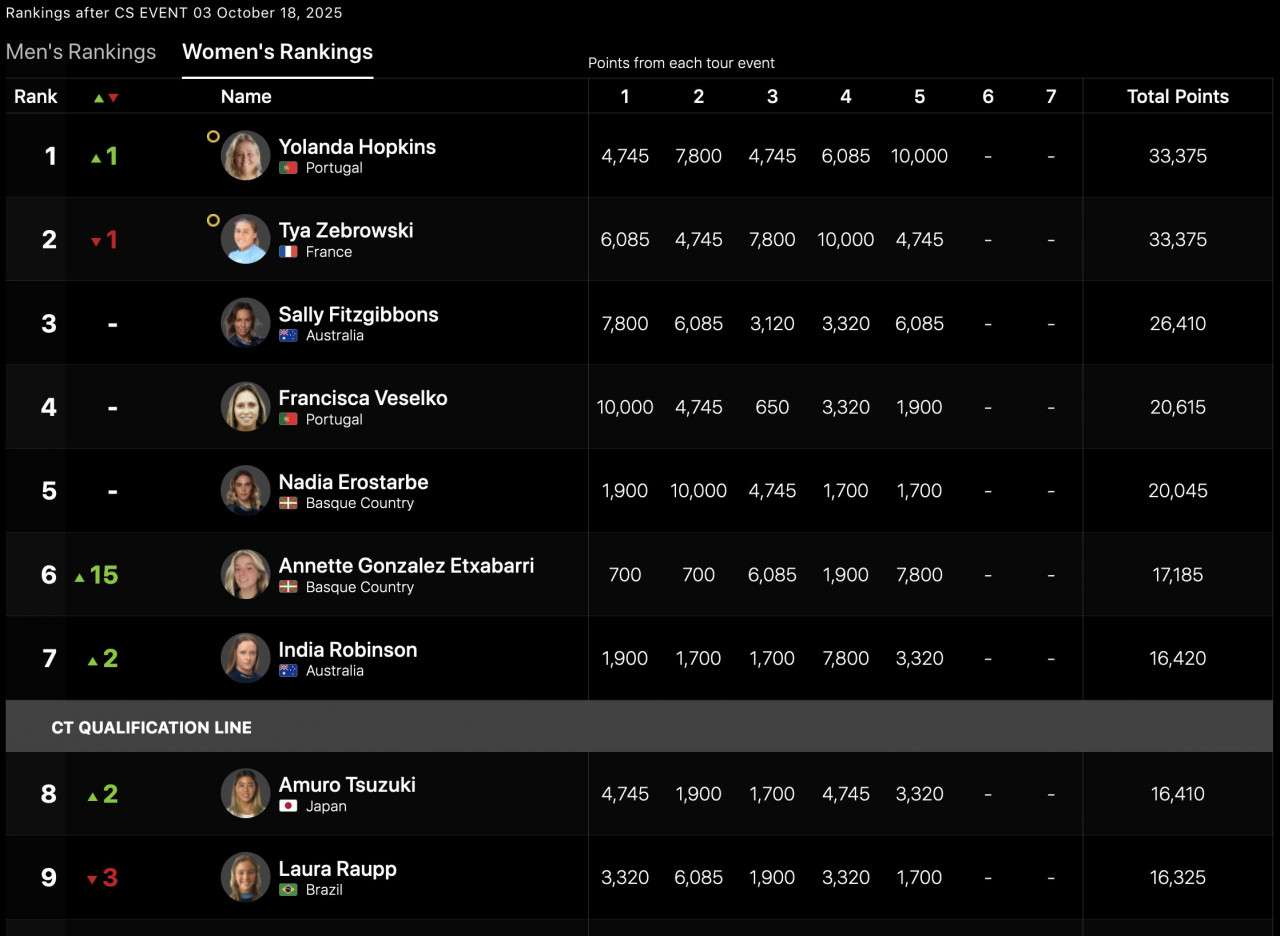
Task: Click the France flag beside Tya Zebrowski
Action: [x=289, y=252]
